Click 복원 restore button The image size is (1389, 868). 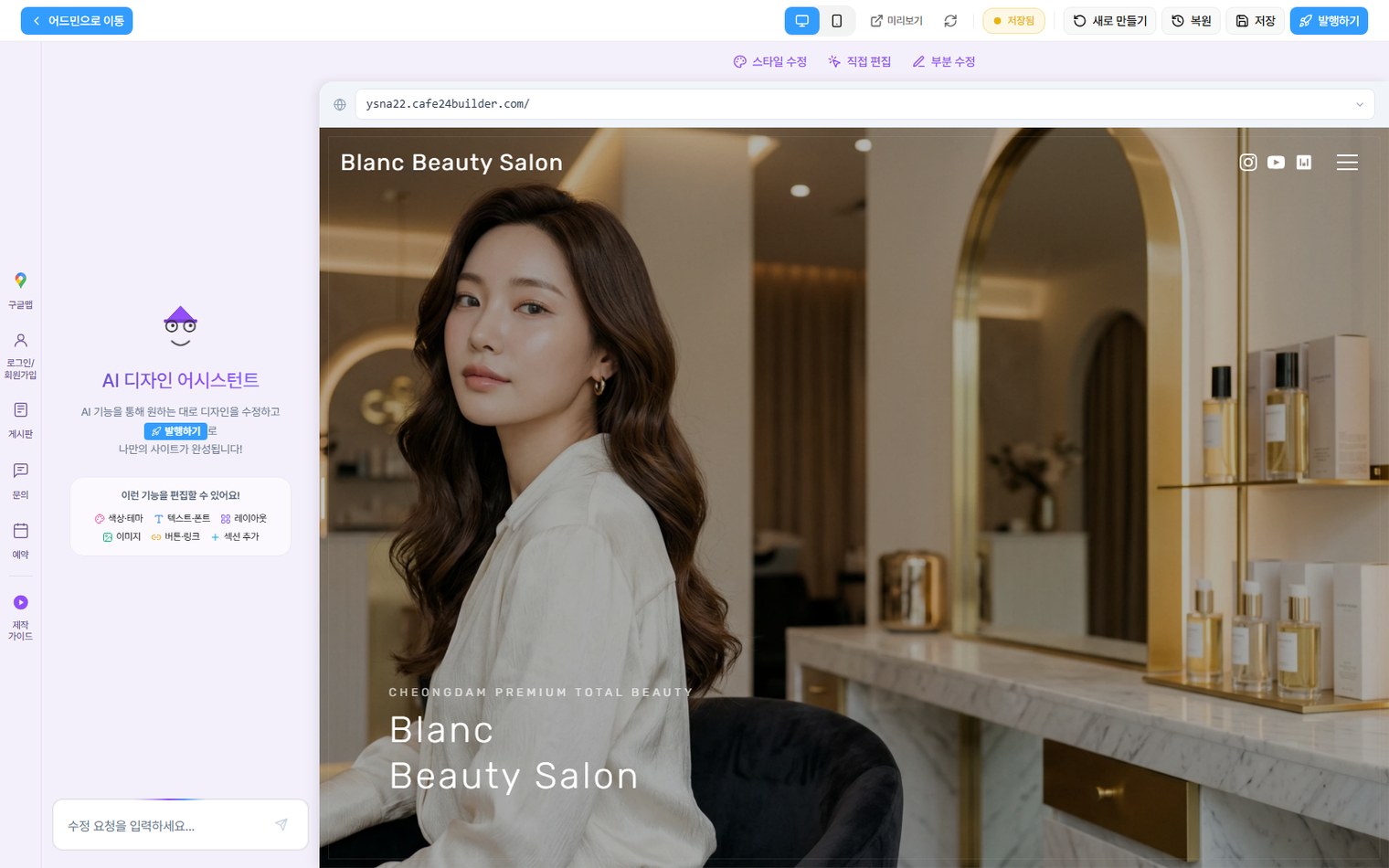point(1191,21)
